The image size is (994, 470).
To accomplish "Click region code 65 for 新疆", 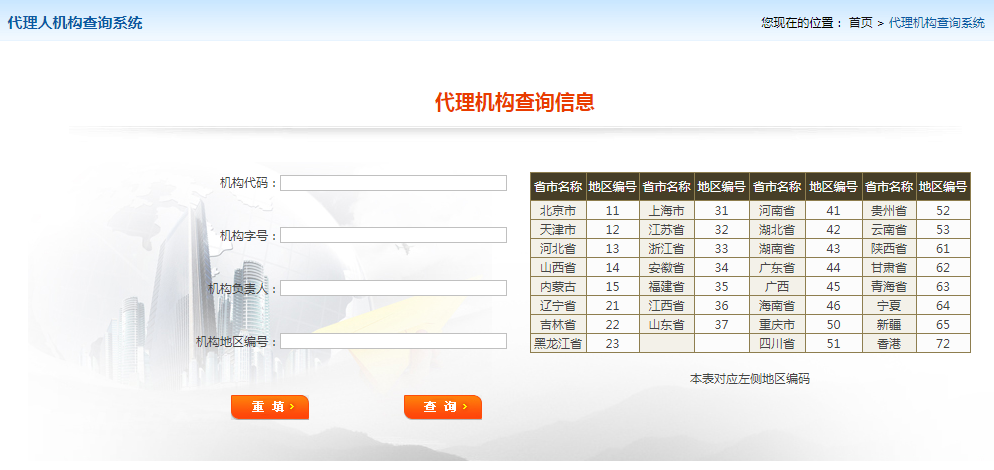I will [943, 325].
